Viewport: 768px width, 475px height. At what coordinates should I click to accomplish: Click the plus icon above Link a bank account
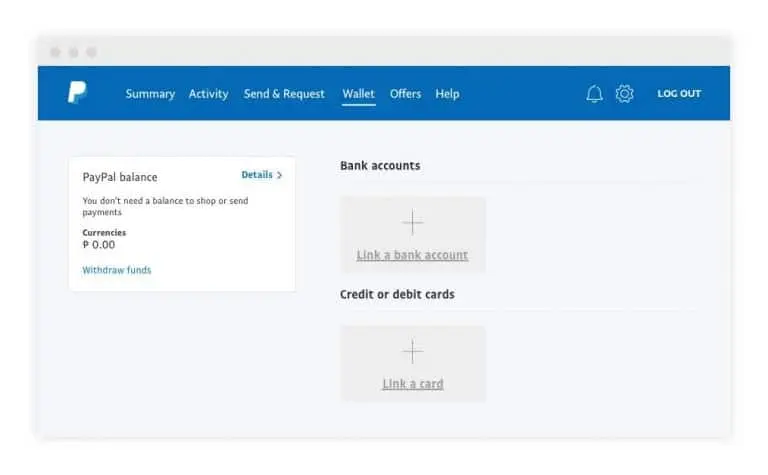412,222
